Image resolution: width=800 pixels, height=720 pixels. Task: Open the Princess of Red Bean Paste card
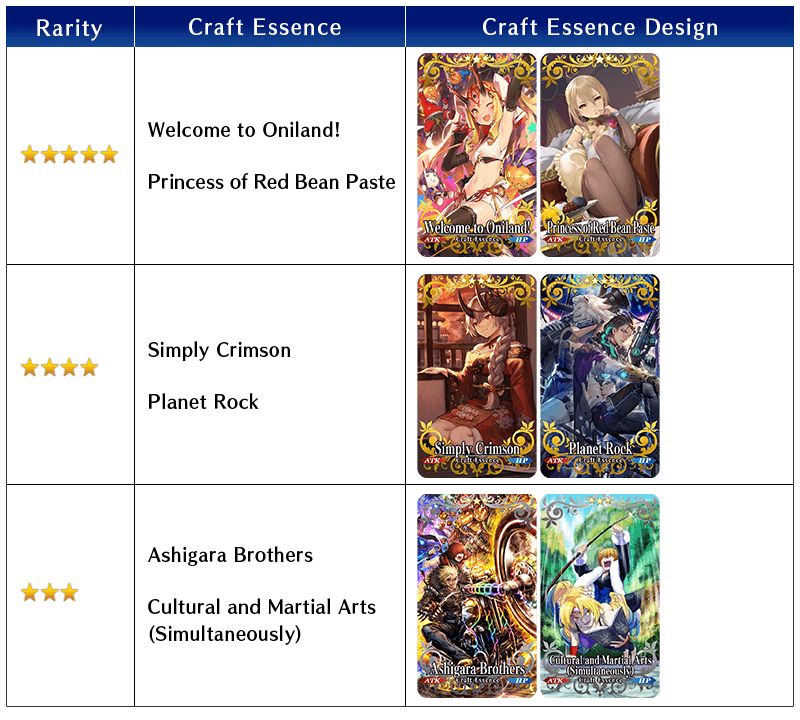coord(600,155)
